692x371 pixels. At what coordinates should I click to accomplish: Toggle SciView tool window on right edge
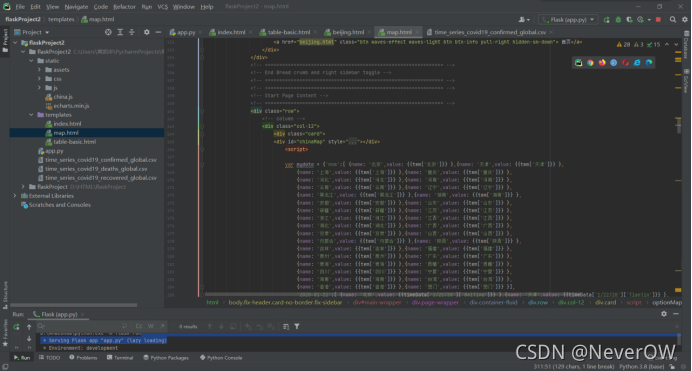686,81
